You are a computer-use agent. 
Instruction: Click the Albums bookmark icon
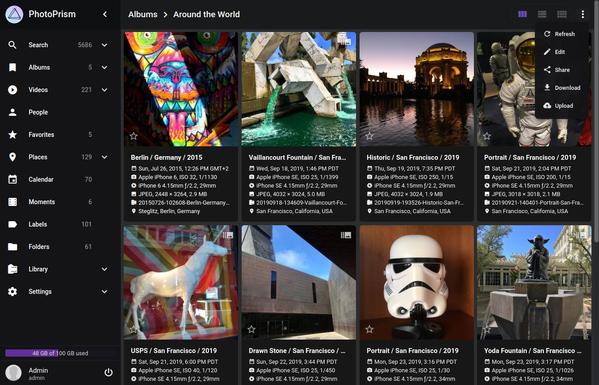(x=13, y=68)
